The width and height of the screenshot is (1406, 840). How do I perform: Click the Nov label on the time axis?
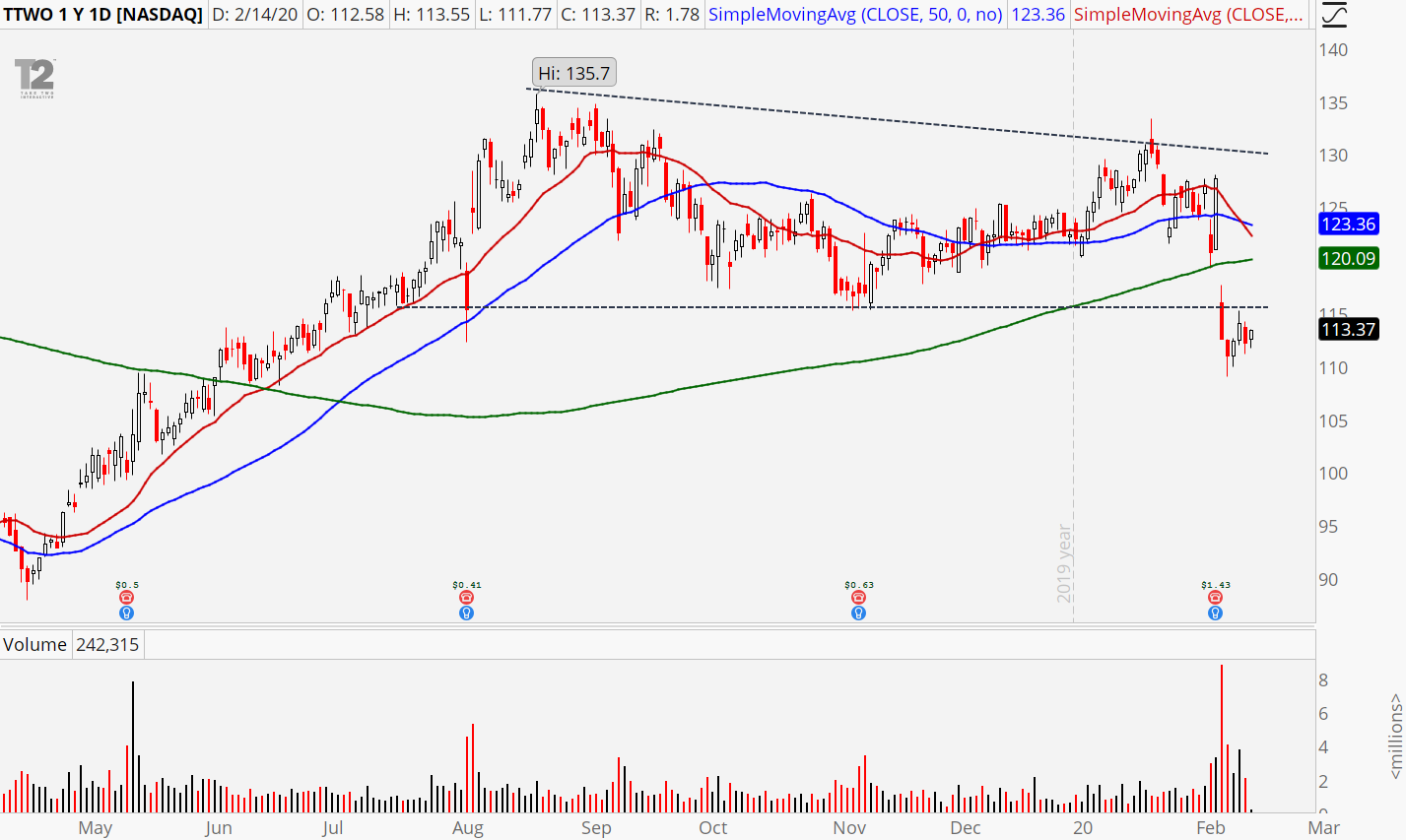(x=850, y=827)
